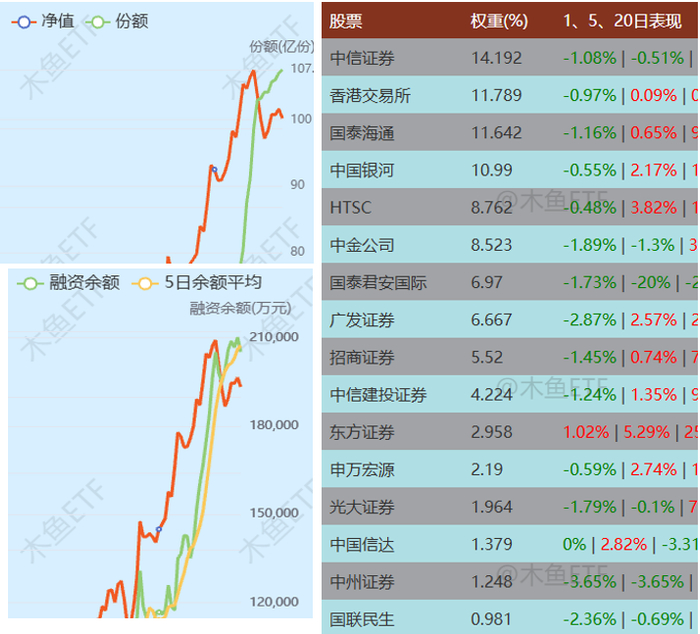Click the weight value 2.958
700x634 pixels.
(492, 432)
